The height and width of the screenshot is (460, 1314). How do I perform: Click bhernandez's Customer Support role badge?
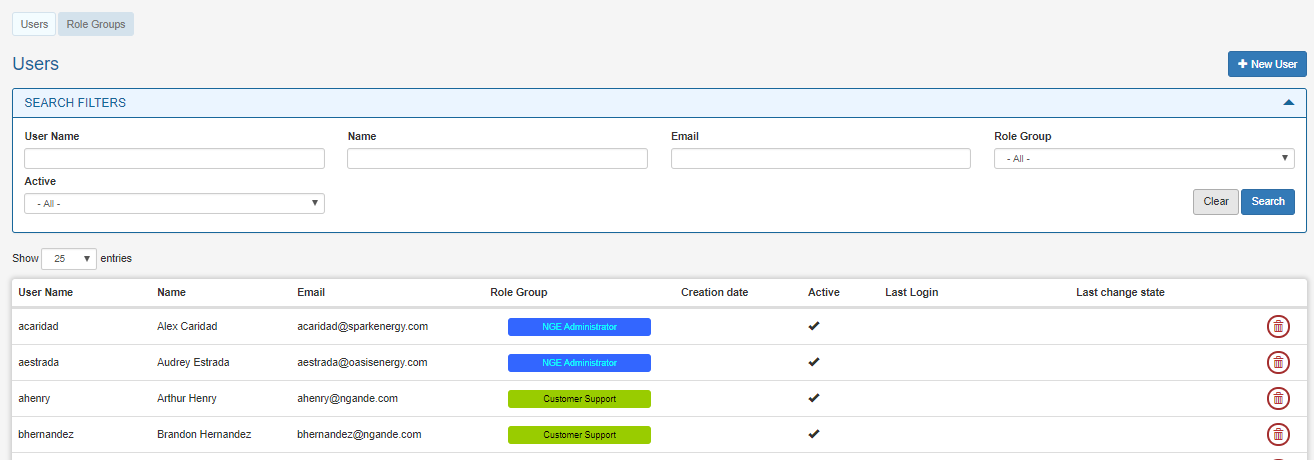click(x=579, y=435)
